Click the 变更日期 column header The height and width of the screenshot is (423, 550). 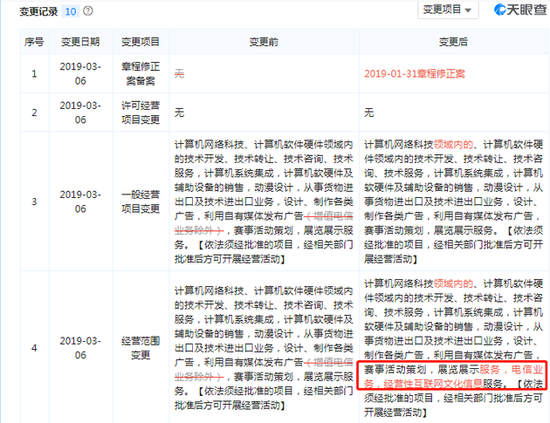[x=80, y=42]
